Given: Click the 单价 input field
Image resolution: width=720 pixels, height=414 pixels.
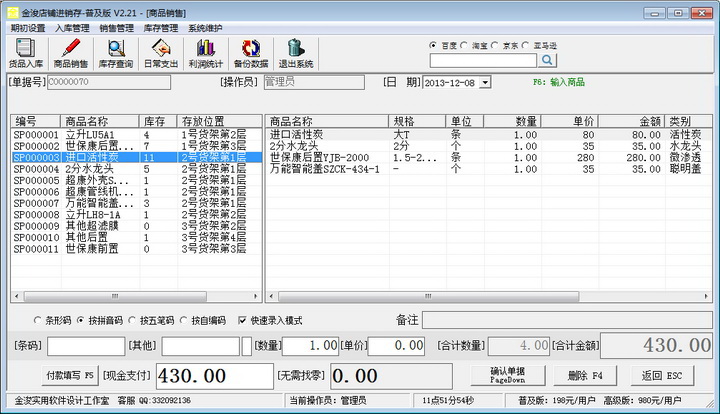Looking at the screenshot, I should click(x=396, y=346).
